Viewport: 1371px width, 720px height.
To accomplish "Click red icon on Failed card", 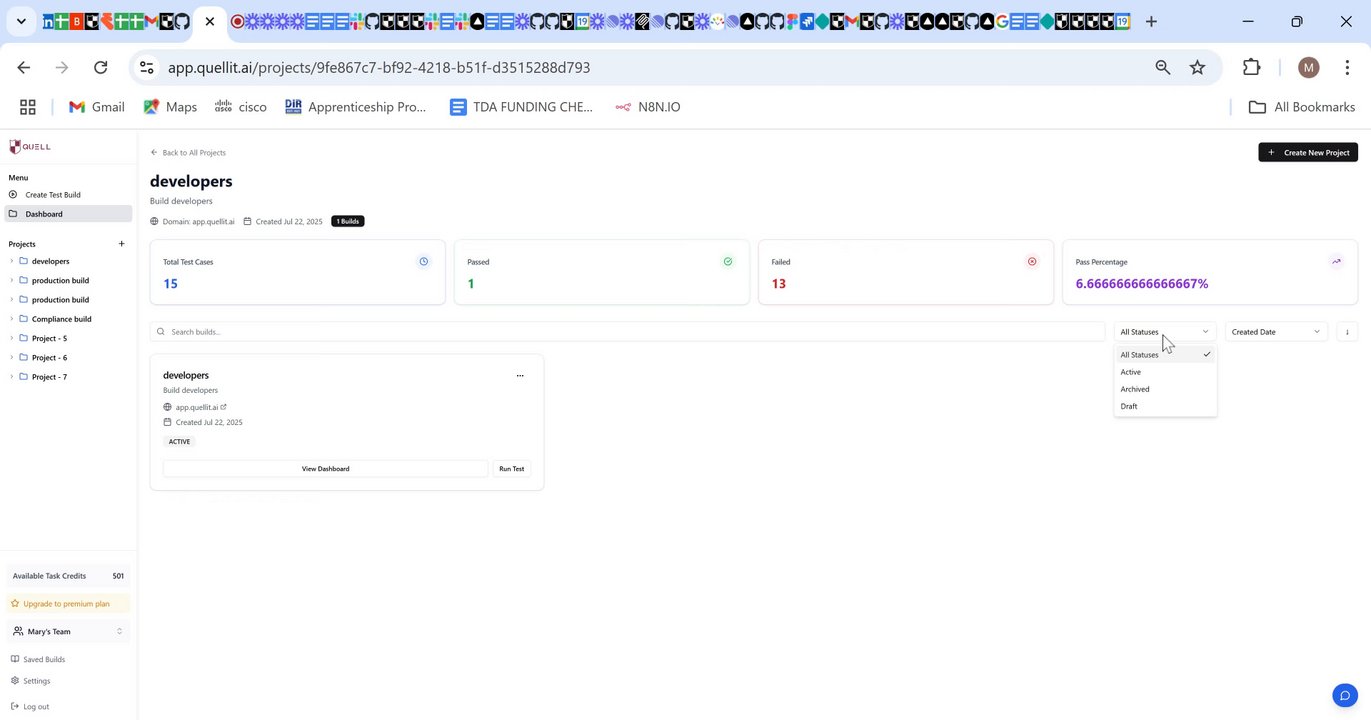I will click(1032, 262).
